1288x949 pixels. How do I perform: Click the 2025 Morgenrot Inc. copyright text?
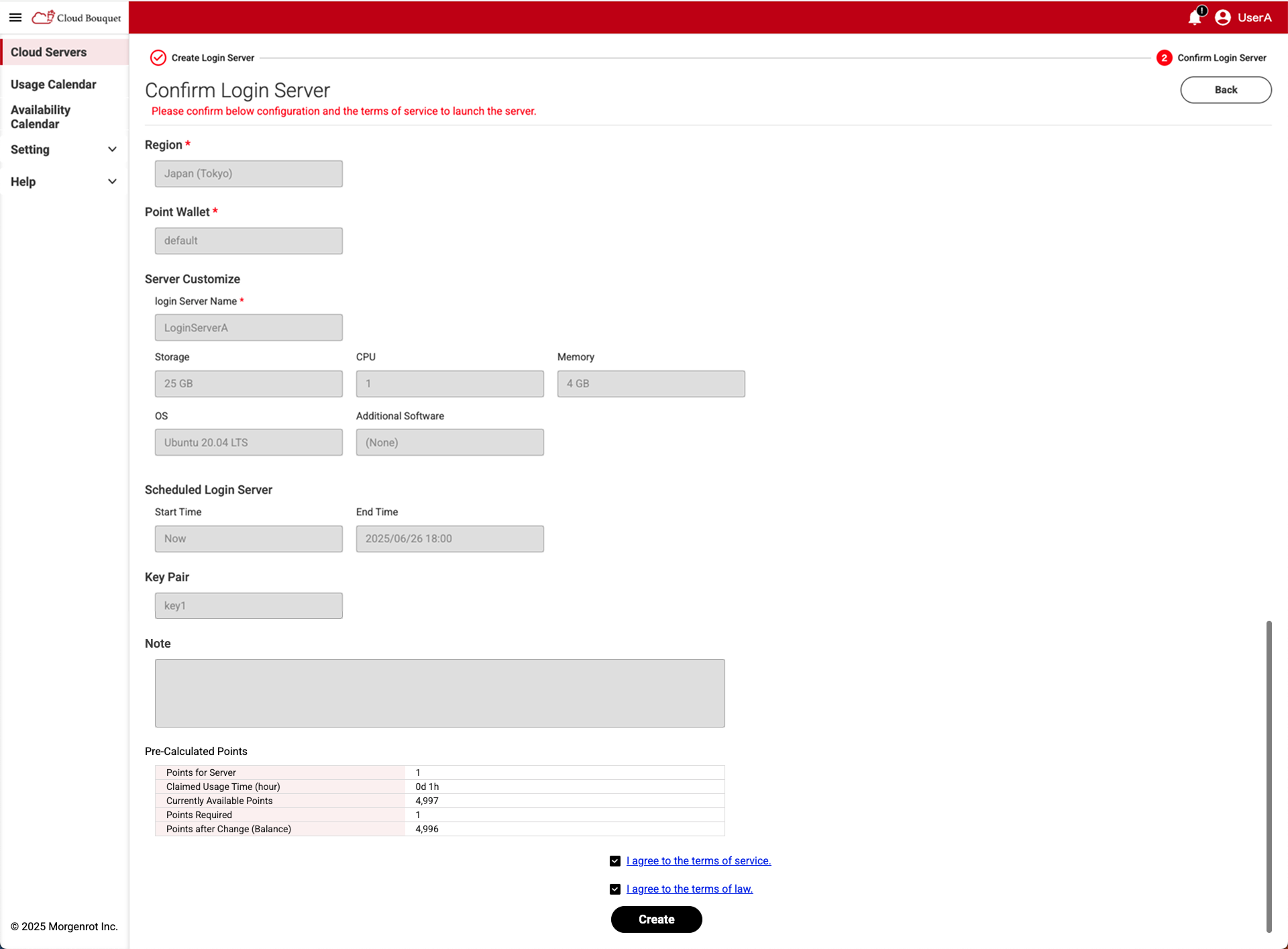pos(64,926)
